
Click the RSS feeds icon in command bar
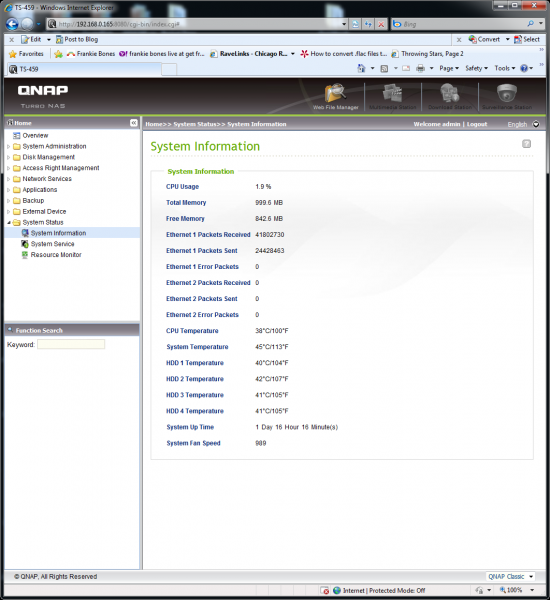tap(384, 68)
